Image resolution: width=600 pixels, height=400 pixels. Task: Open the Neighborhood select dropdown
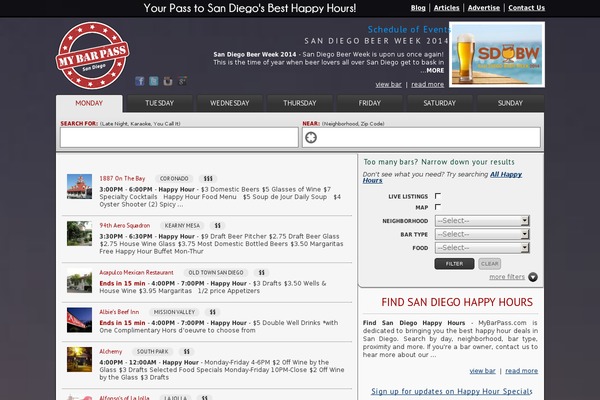[x=482, y=221]
